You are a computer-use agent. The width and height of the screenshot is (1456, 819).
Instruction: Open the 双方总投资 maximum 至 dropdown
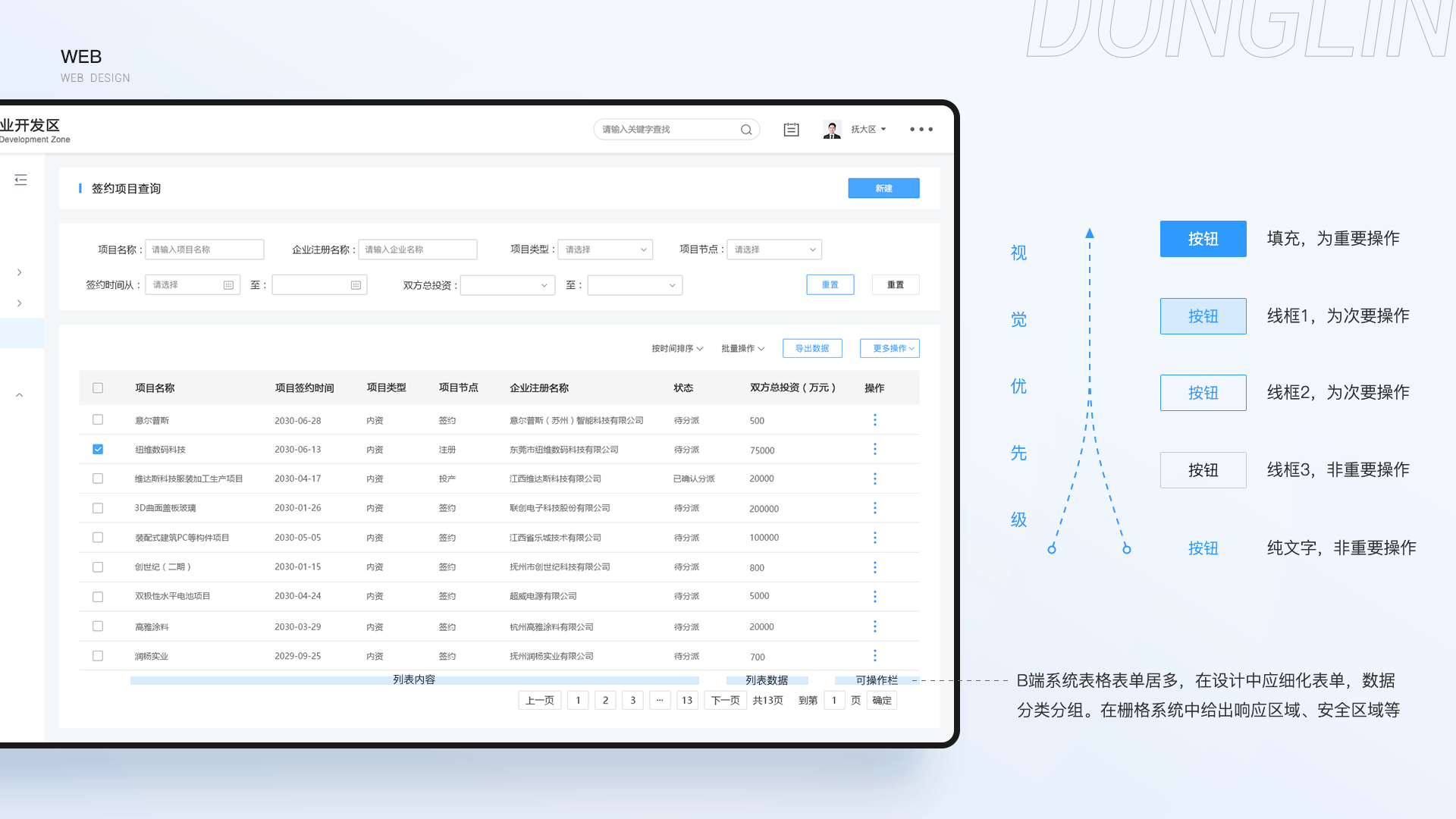pyautogui.click(x=635, y=285)
